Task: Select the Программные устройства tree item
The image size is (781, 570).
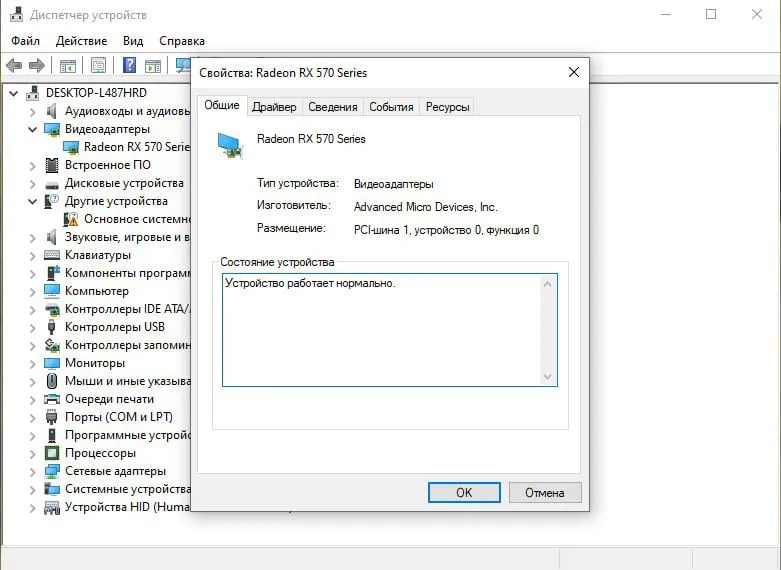Action: pyautogui.click(x=127, y=435)
